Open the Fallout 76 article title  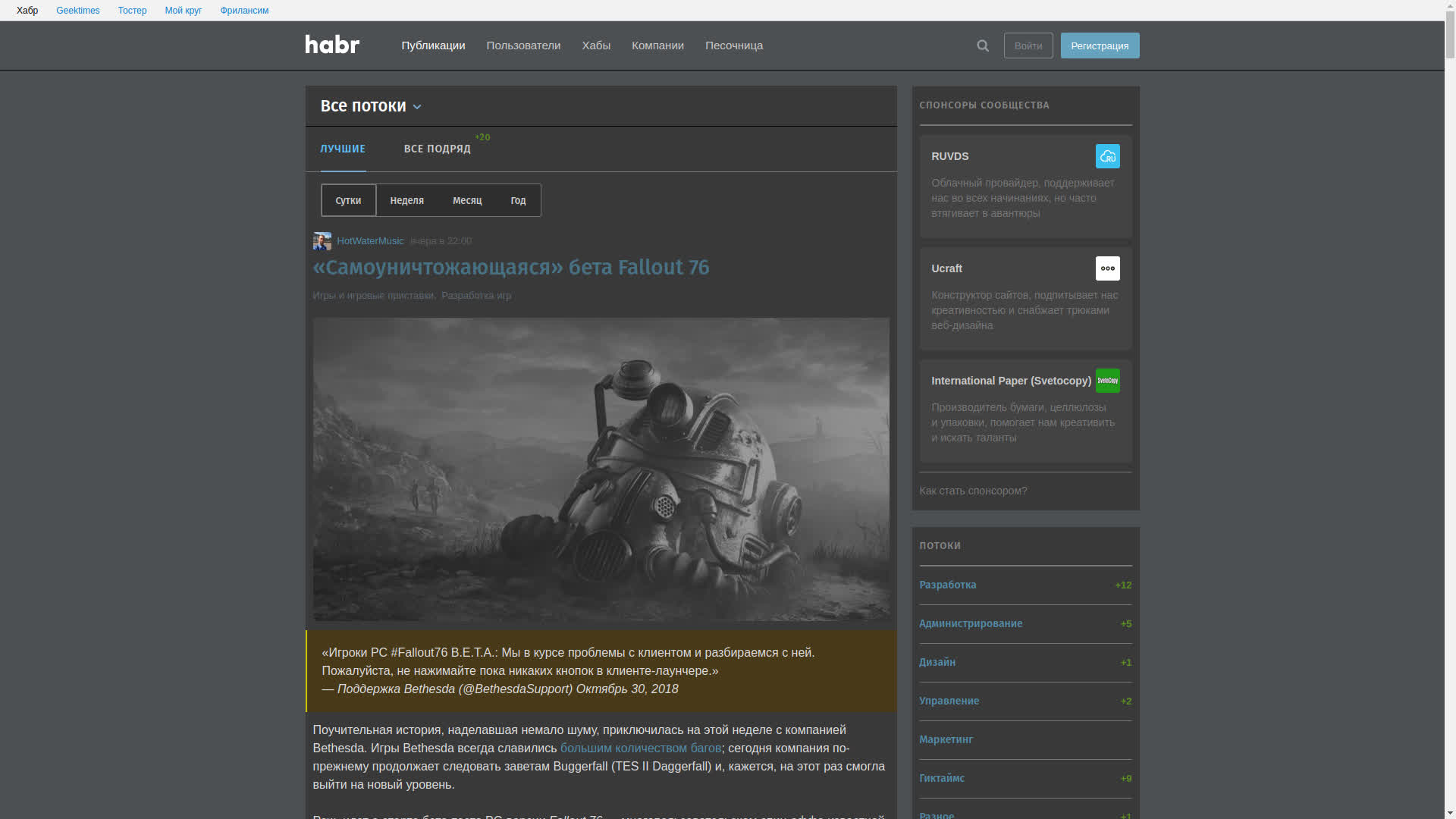point(511,268)
